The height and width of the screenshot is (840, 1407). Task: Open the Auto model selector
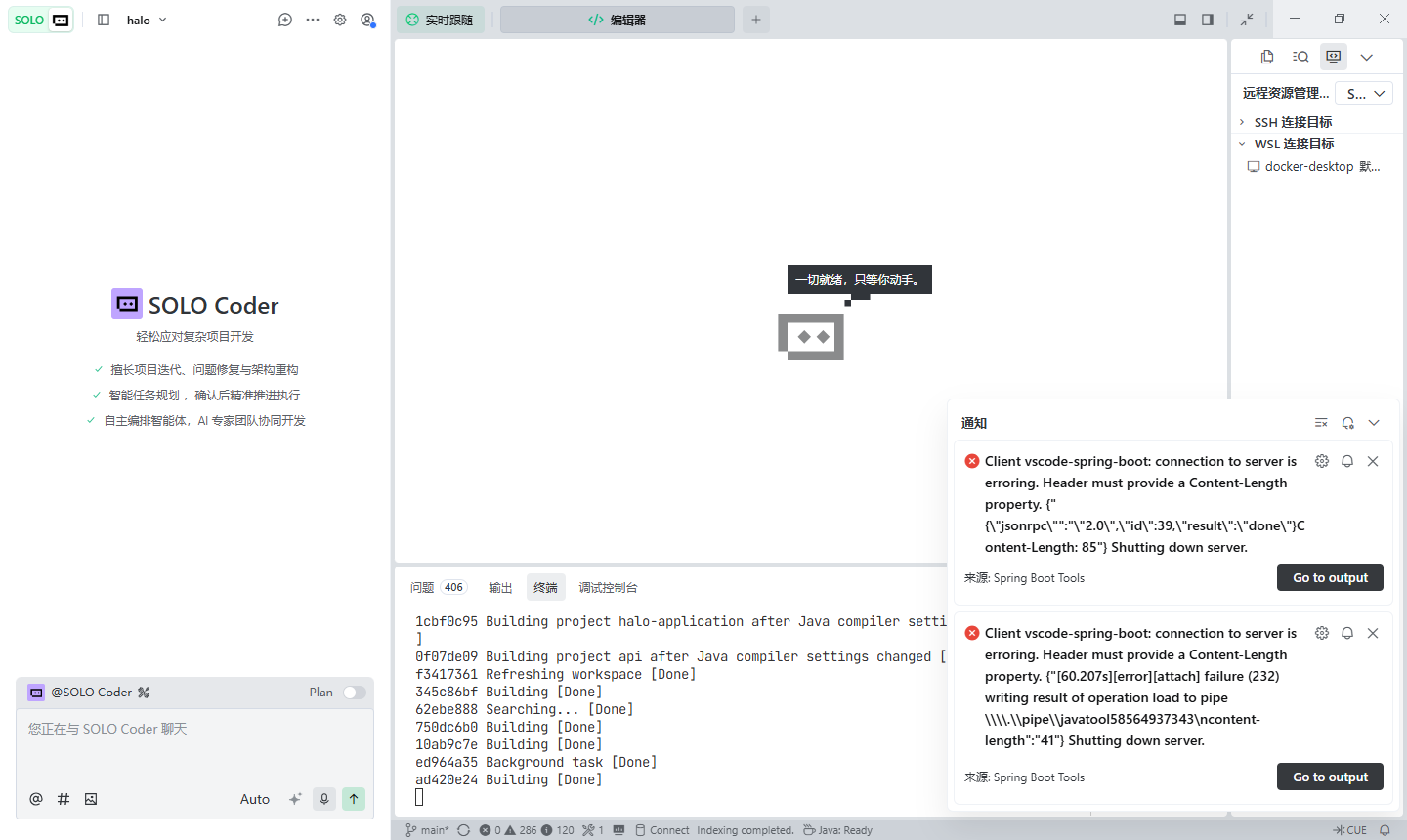click(255, 799)
